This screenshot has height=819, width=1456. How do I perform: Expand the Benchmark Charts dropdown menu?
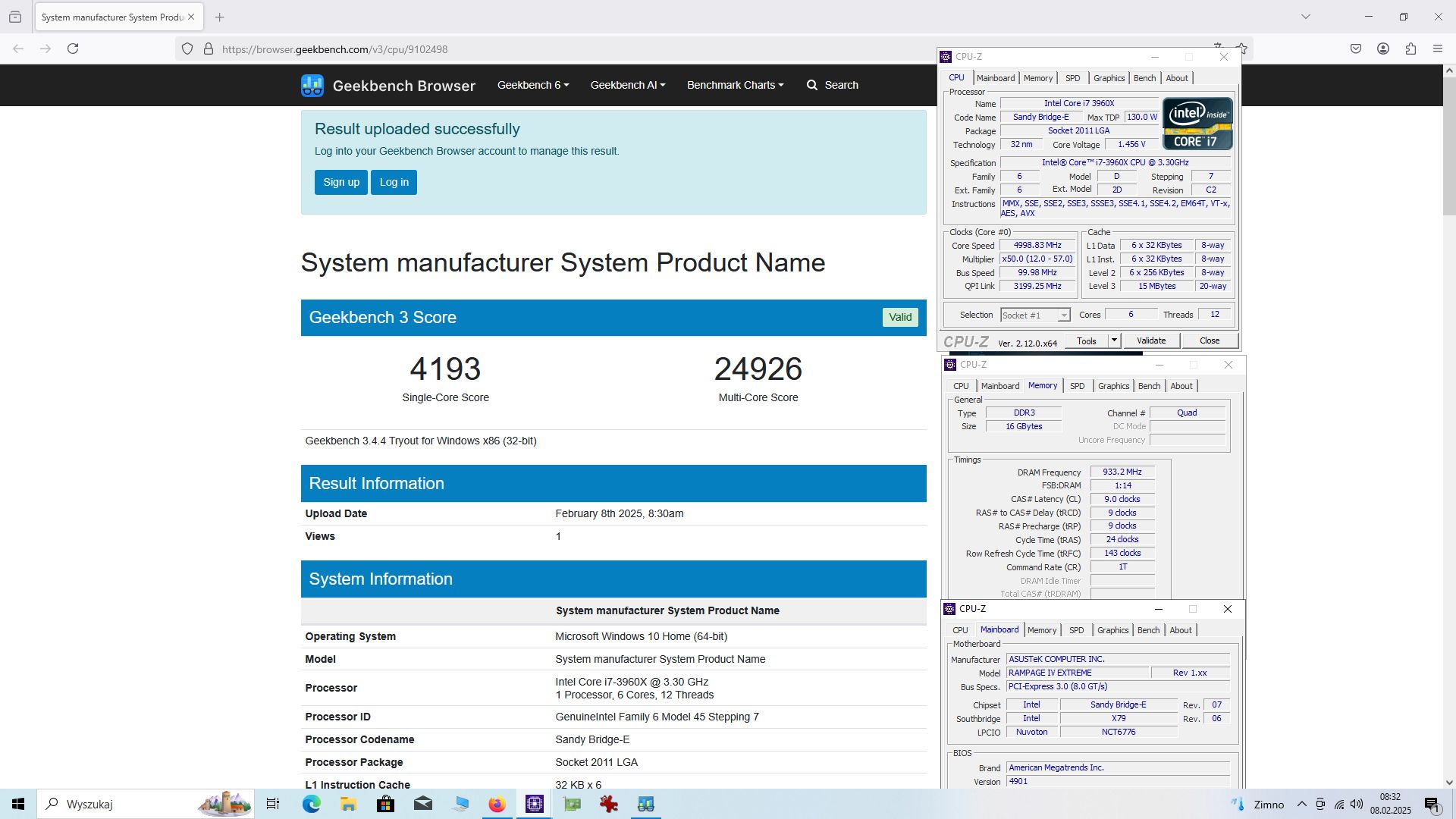tap(735, 85)
